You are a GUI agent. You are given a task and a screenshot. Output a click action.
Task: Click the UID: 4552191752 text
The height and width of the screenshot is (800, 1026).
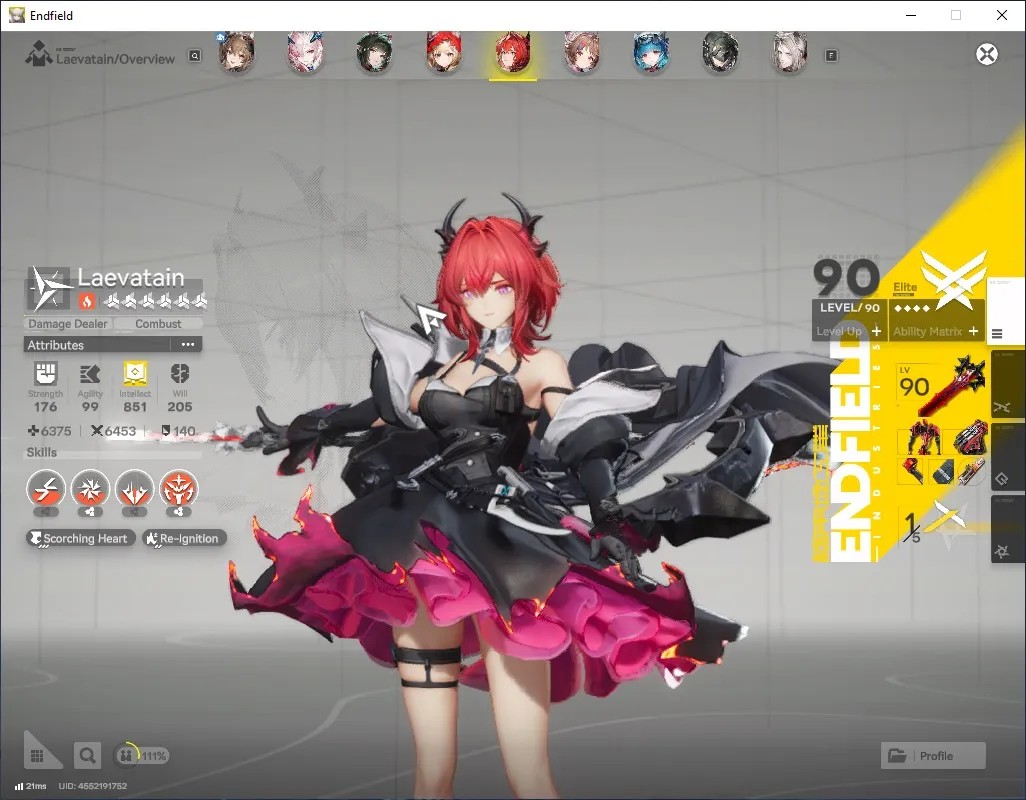click(x=92, y=786)
